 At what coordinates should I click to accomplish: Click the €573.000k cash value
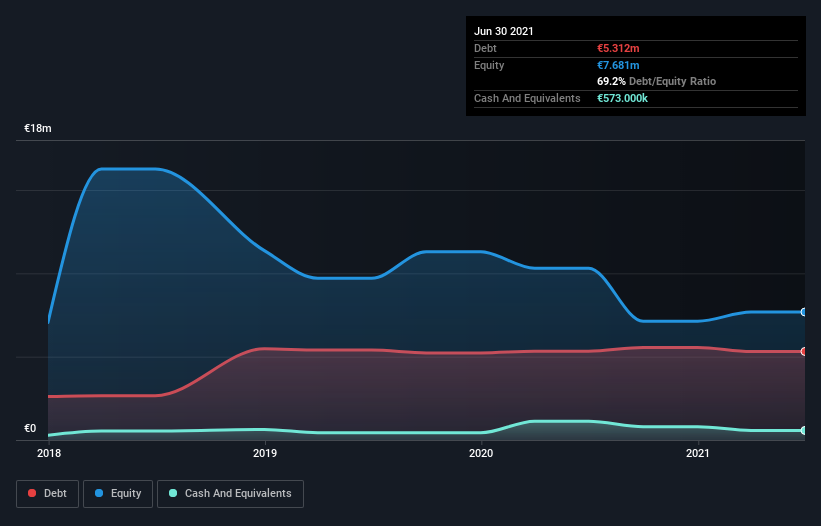(622, 98)
